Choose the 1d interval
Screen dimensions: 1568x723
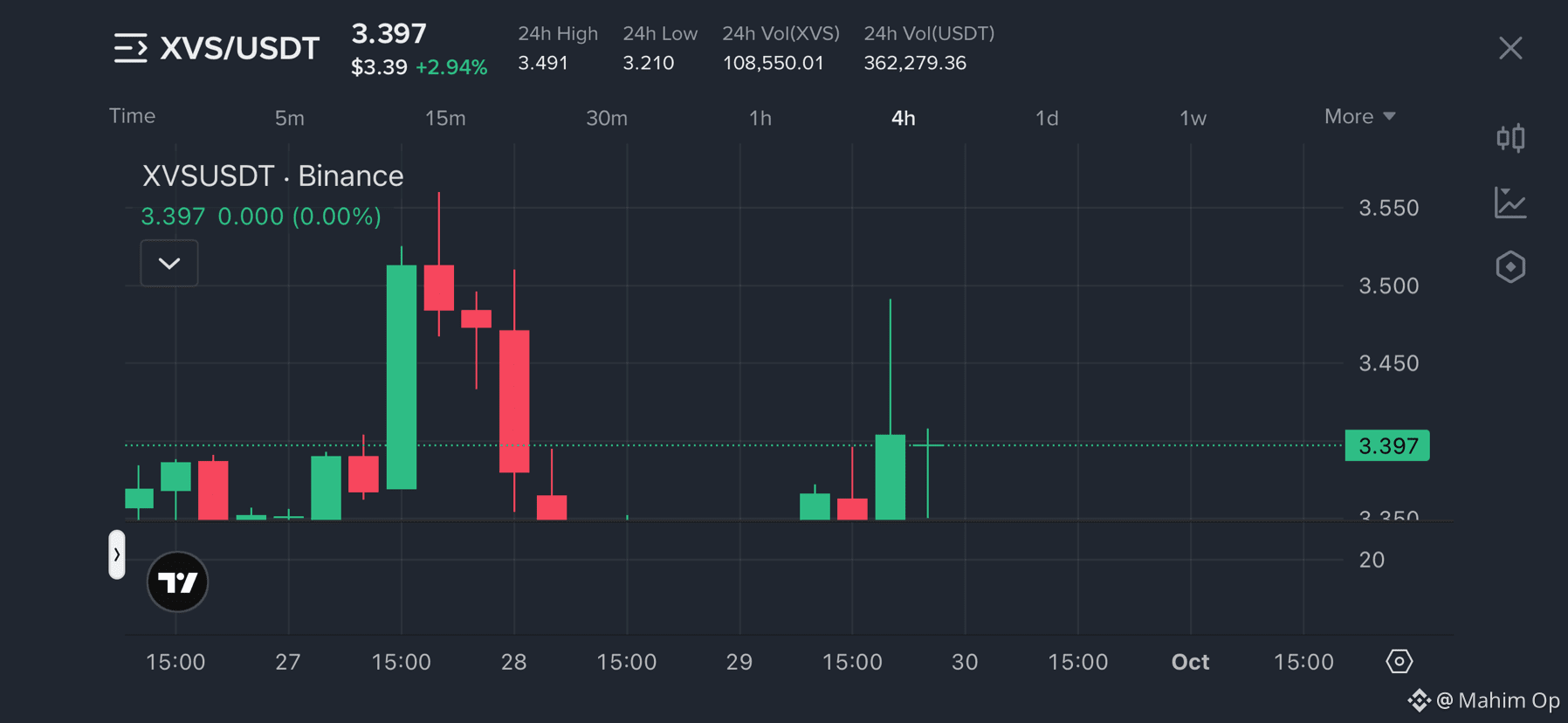1047,118
